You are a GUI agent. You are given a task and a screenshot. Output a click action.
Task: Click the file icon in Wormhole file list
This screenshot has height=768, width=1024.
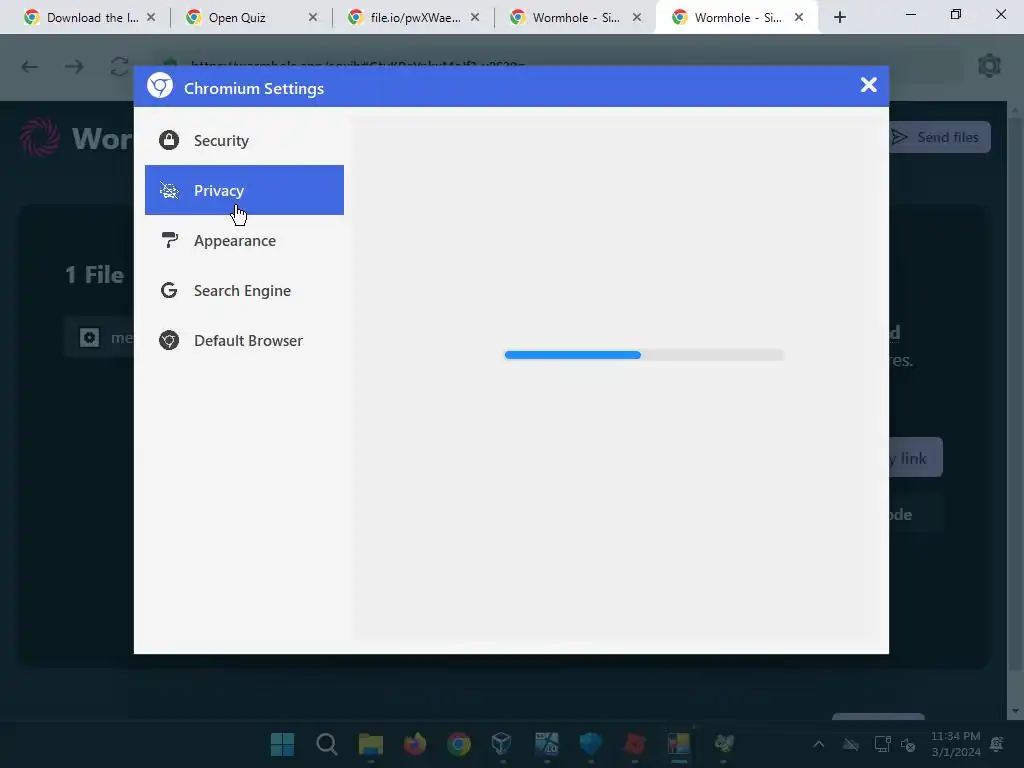(x=89, y=338)
